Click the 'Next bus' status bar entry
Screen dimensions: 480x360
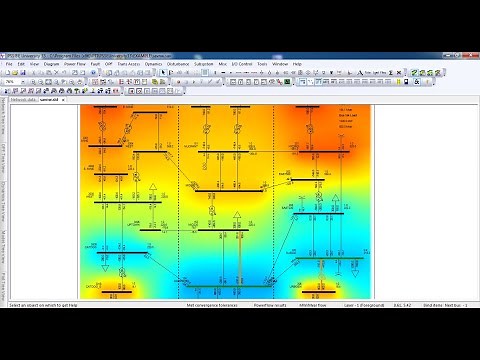[456, 305]
